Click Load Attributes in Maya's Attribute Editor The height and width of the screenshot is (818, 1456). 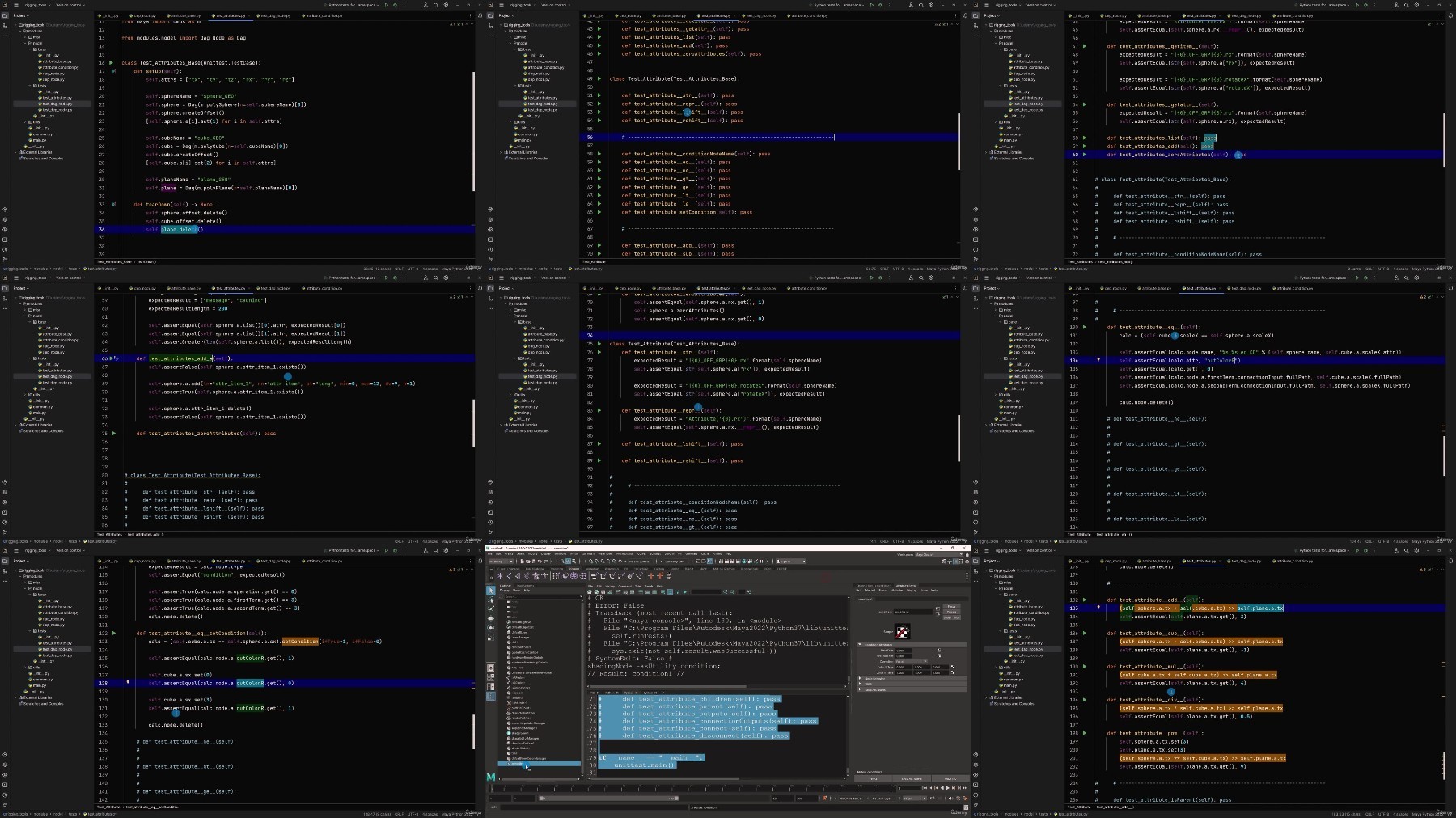coord(912,778)
